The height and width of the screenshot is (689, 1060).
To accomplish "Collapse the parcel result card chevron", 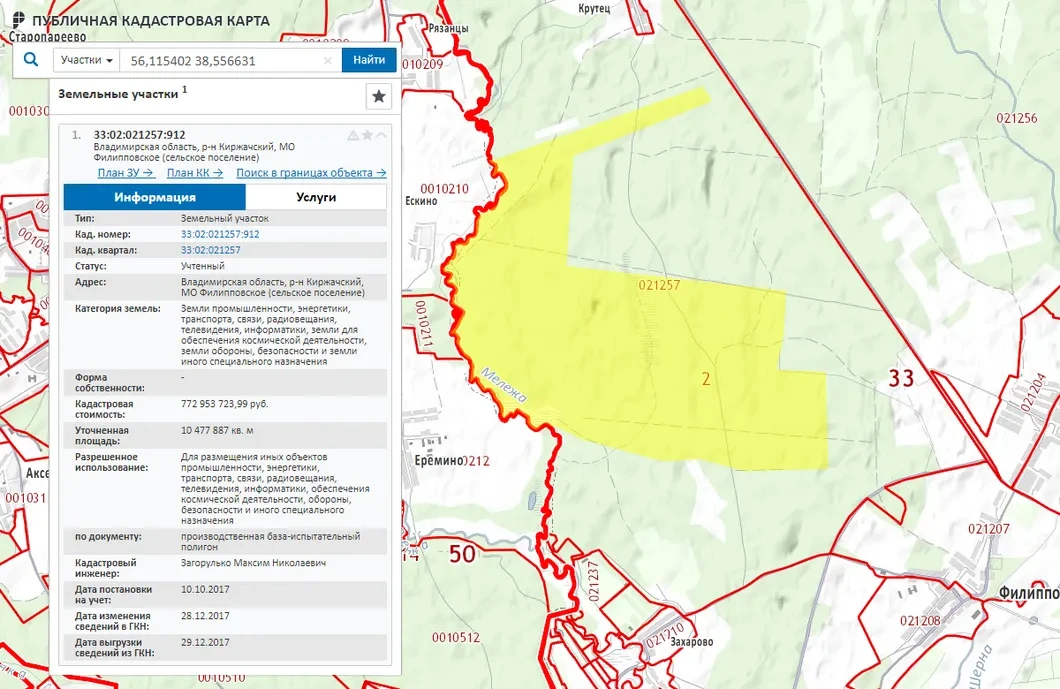I will tap(381, 135).
